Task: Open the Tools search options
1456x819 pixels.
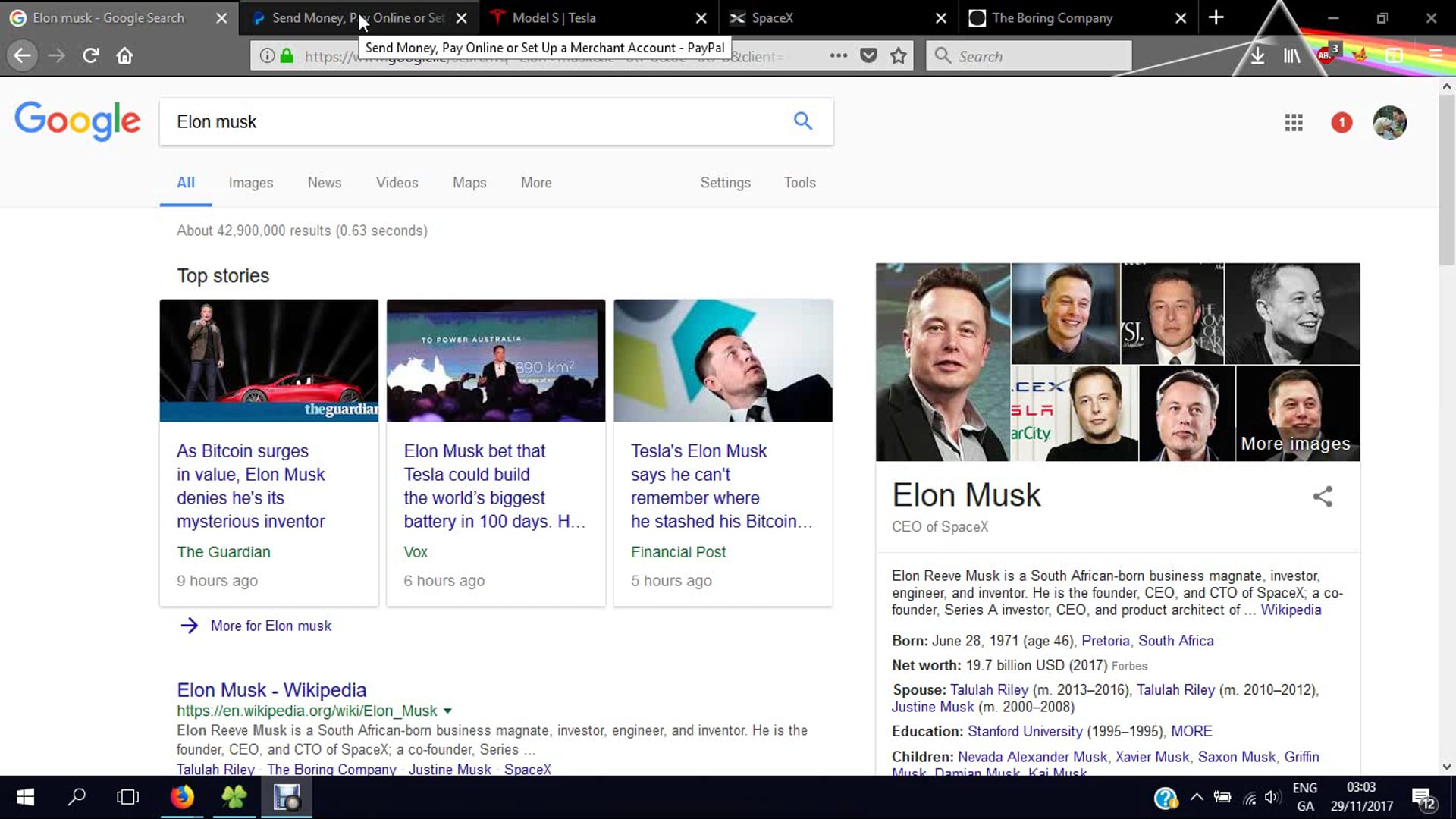Action: pos(799,183)
